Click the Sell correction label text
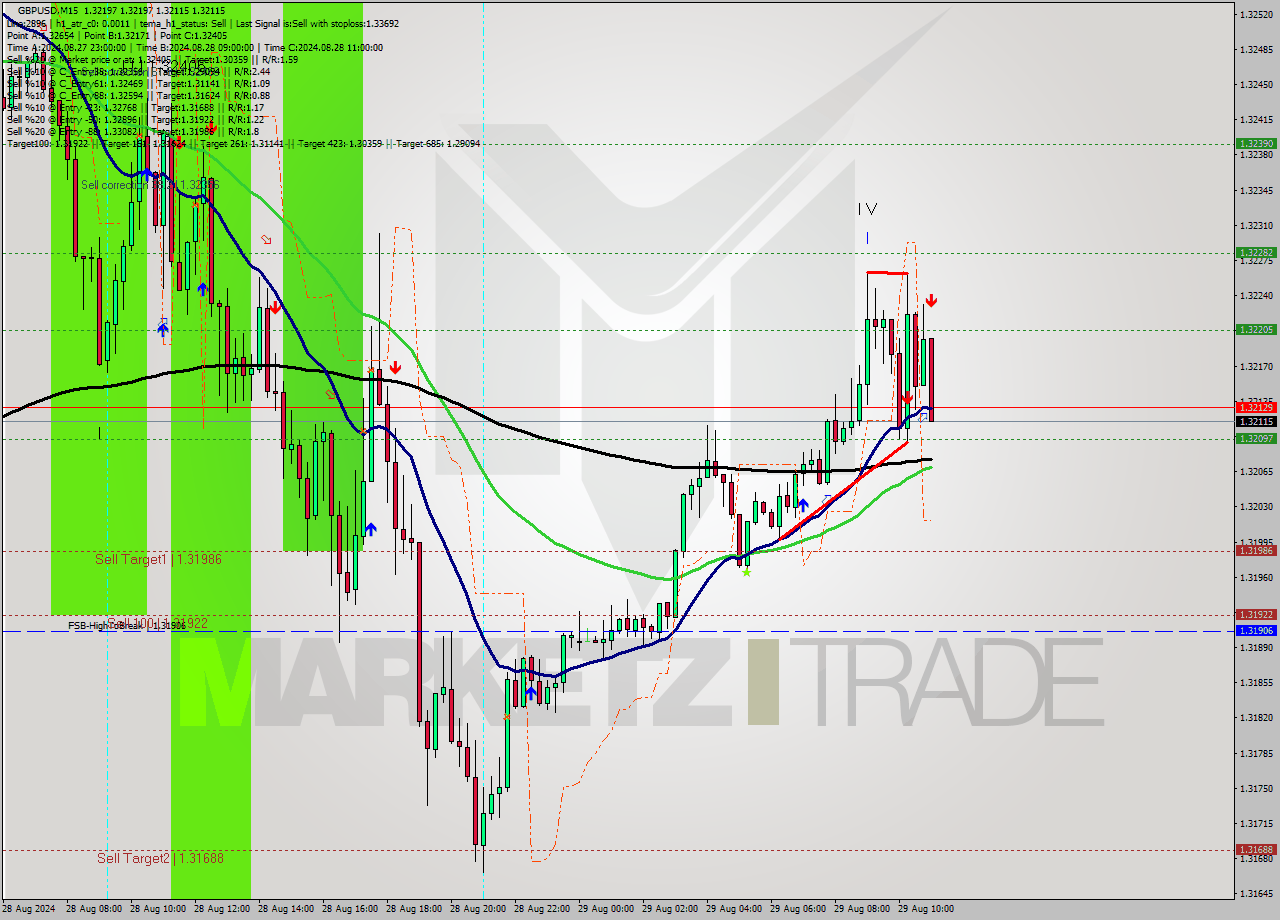The width and height of the screenshot is (1280, 920). click(150, 185)
